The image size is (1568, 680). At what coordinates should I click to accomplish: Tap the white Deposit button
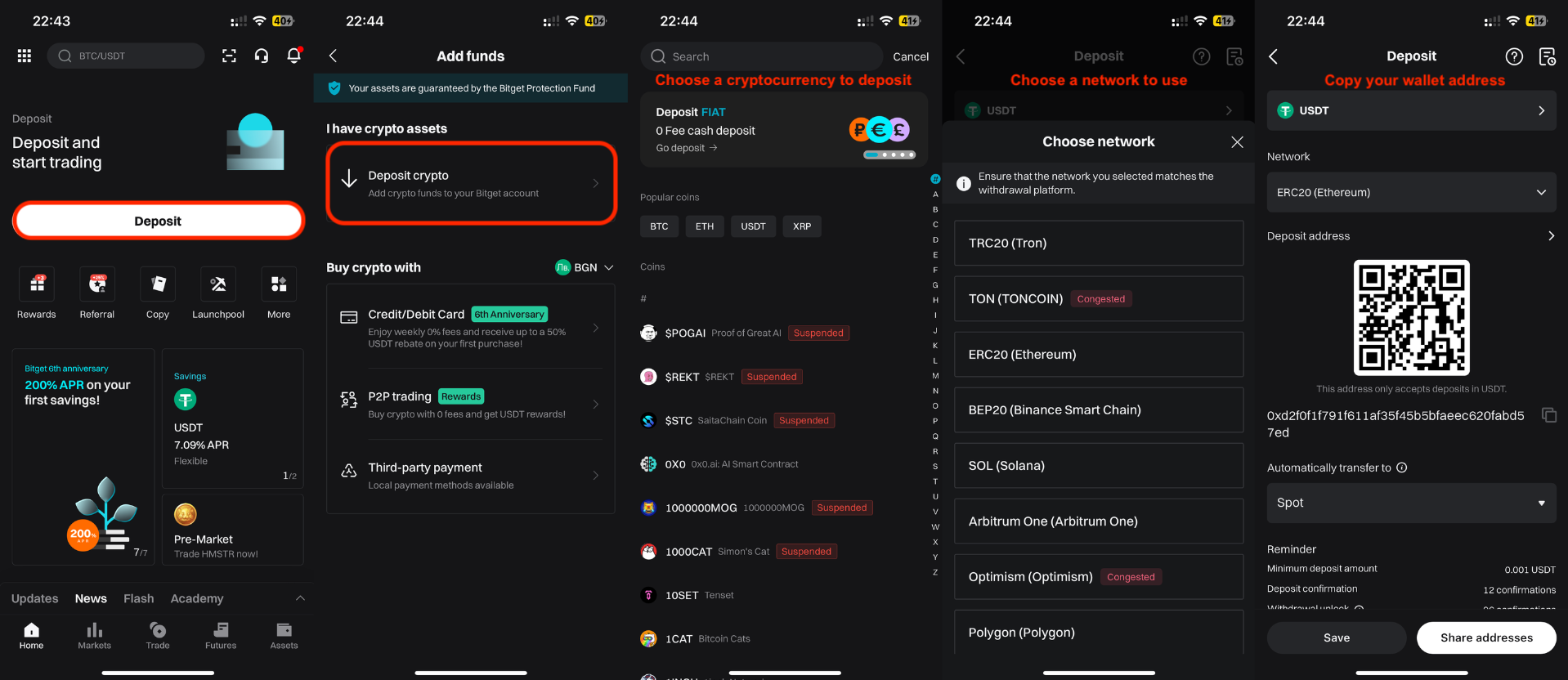[x=159, y=221]
